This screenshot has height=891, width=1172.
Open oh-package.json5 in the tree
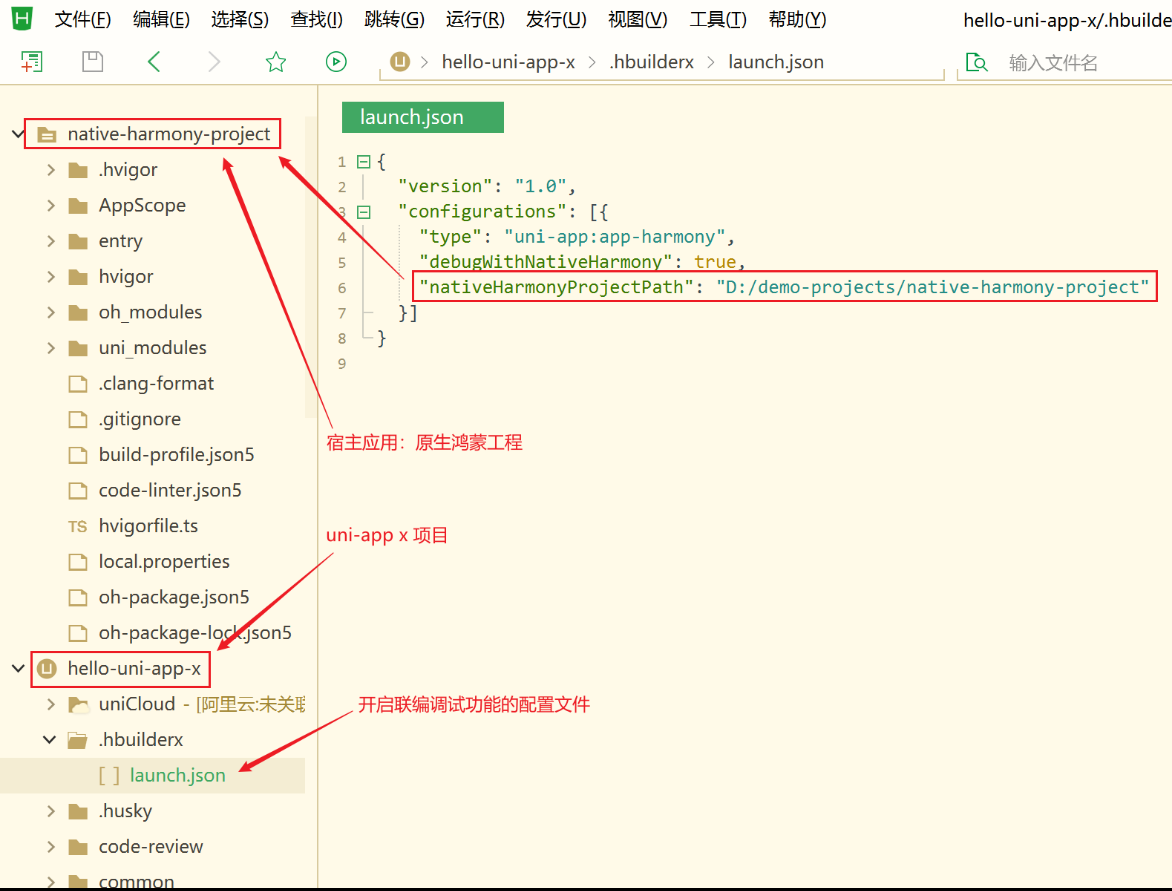tap(174, 597)
